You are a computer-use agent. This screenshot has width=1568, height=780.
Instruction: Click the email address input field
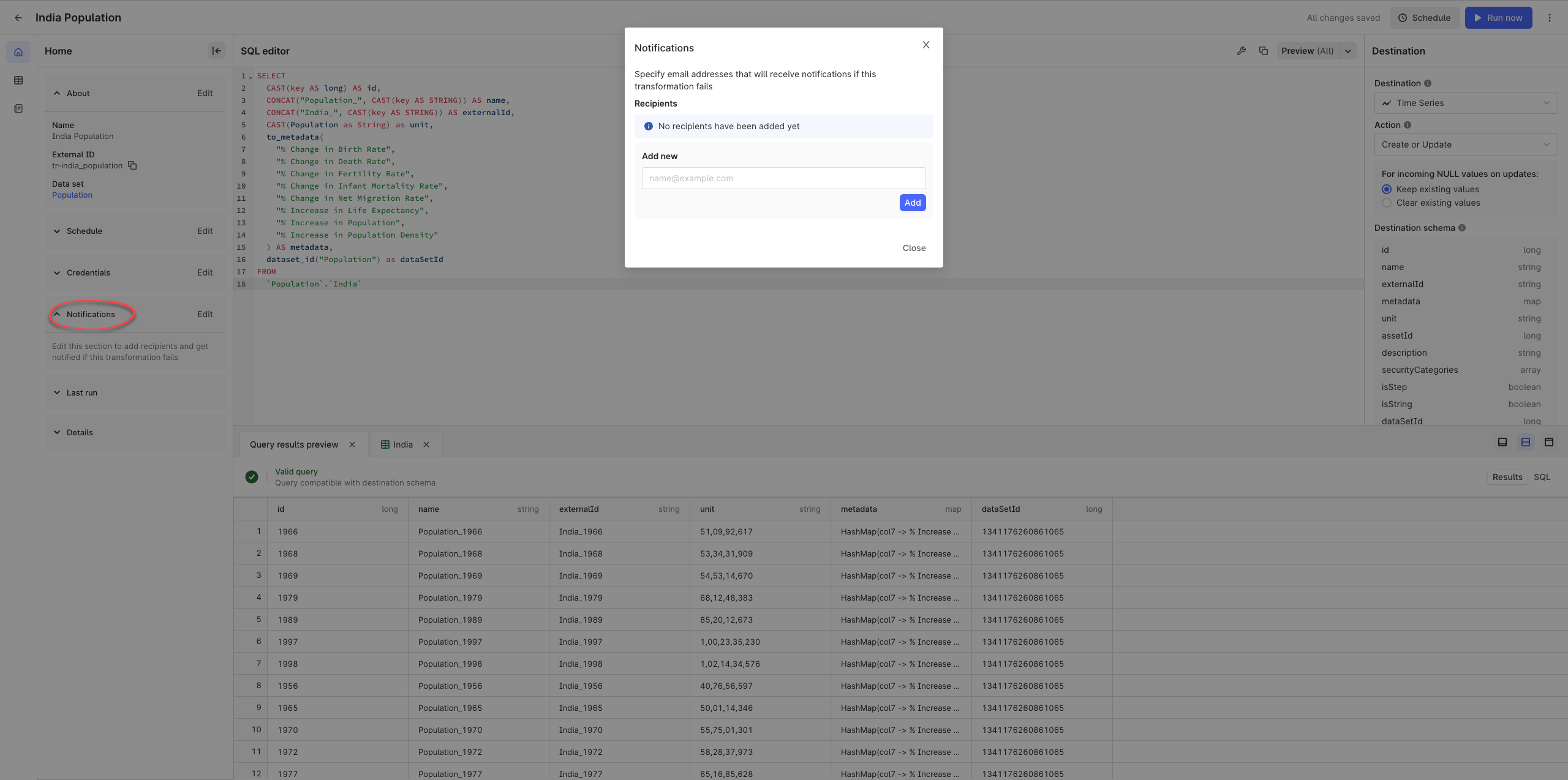[783, 178]
